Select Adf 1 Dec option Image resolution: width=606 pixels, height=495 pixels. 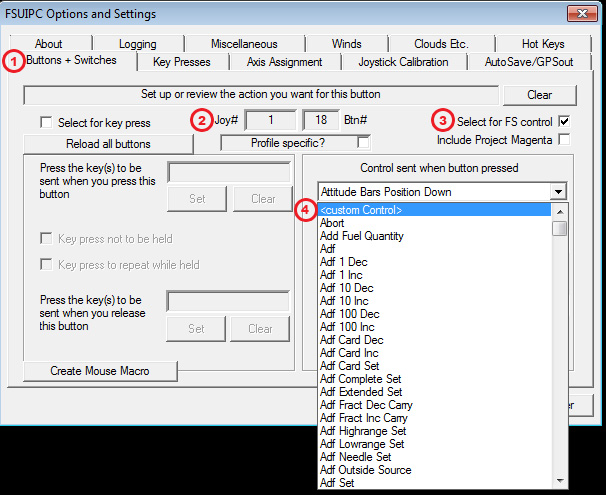(x=435, y=262)
